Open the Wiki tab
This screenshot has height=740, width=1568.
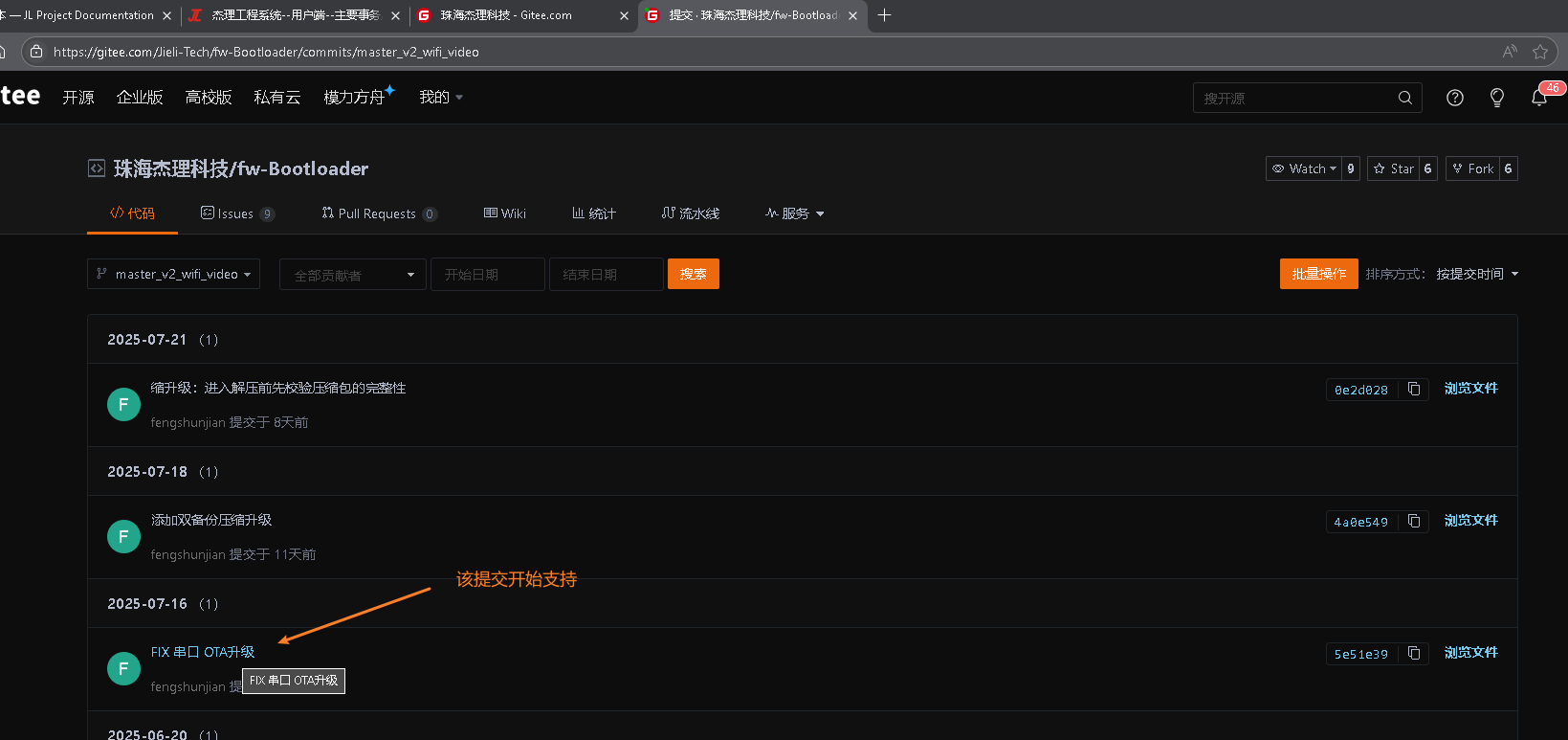pos(505,213)
